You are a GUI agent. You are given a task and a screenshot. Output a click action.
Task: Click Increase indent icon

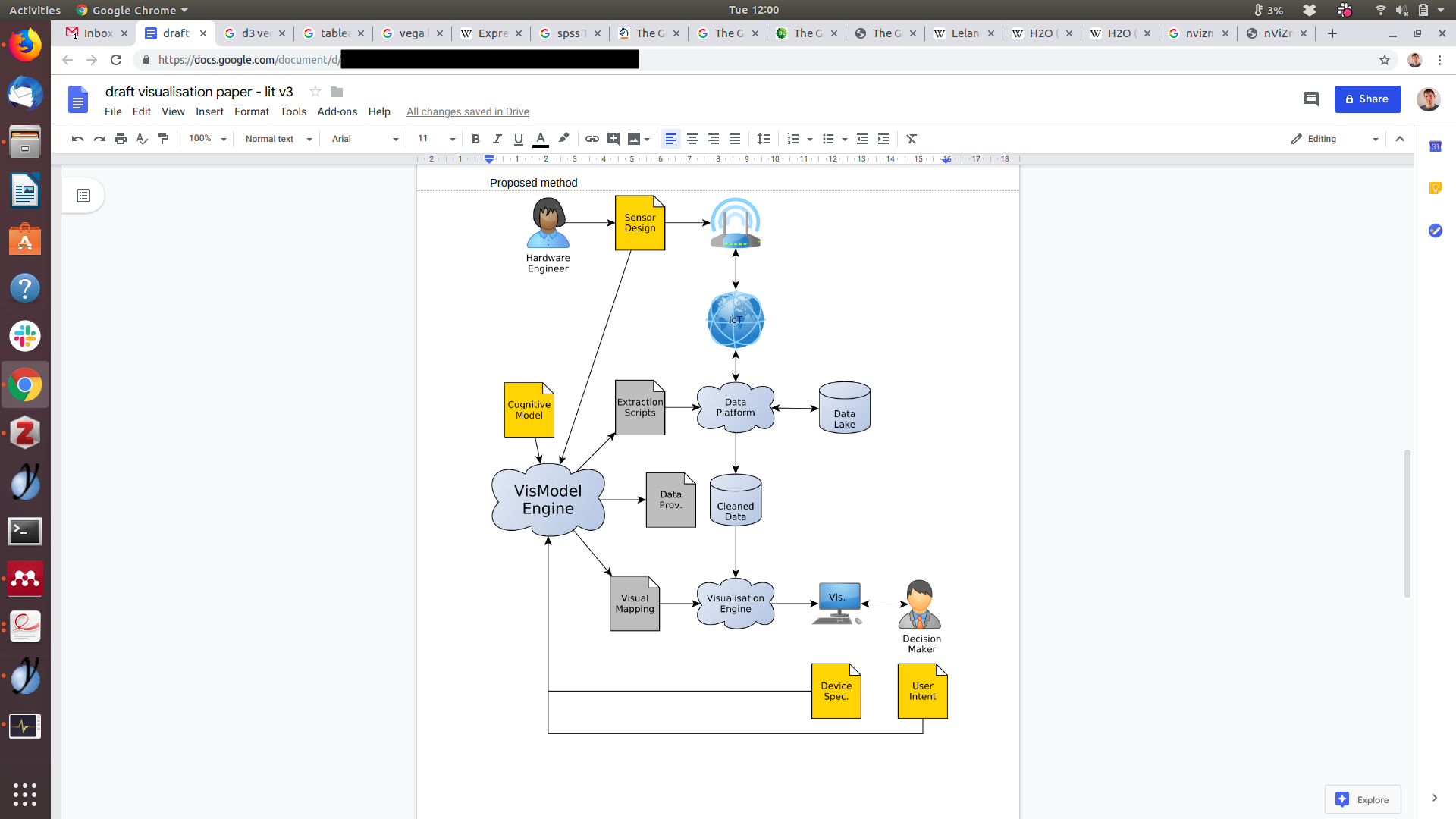point(883,139)
